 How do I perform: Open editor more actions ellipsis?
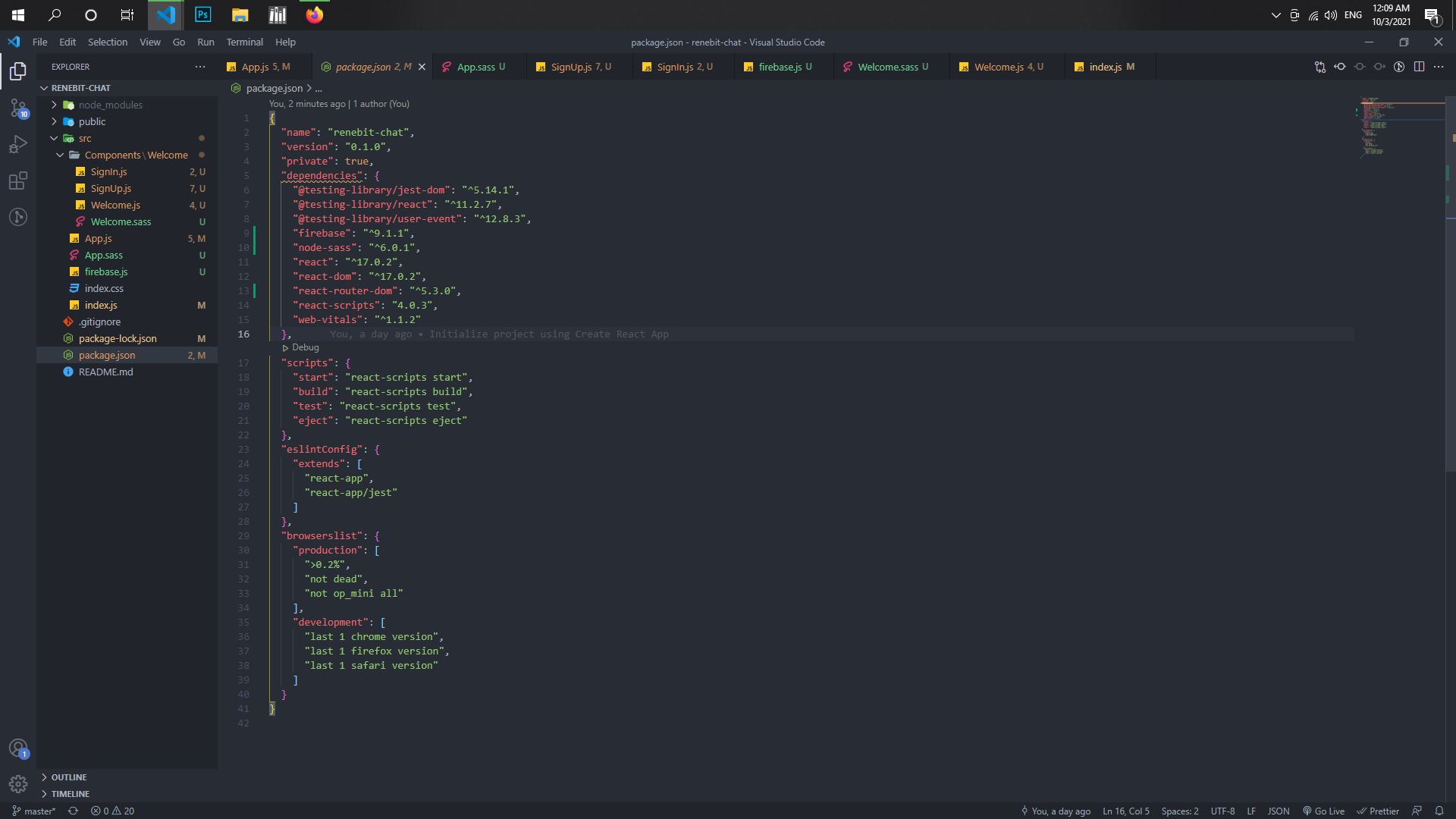pyautogui.click(x=1439, y=67)
